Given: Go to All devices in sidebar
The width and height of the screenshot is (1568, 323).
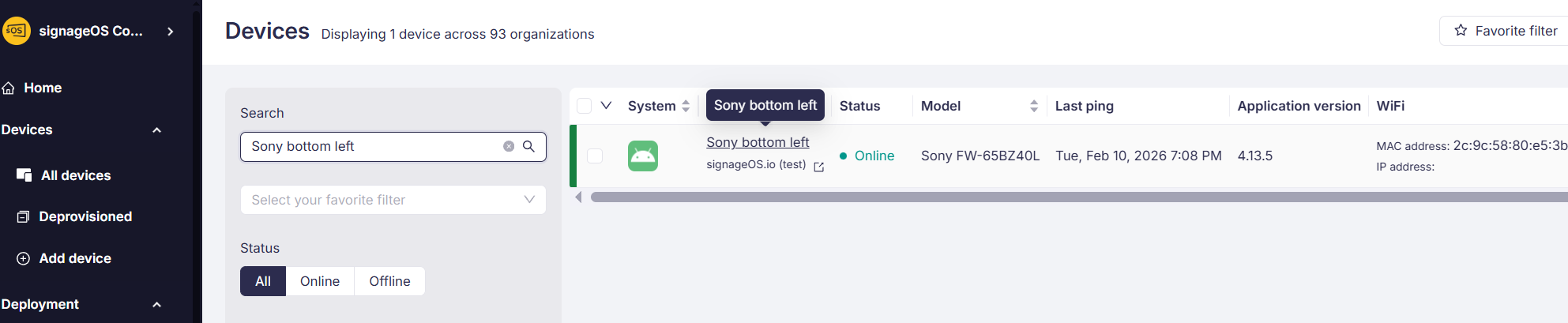Looking at the screenshot, I should point(75,175).
